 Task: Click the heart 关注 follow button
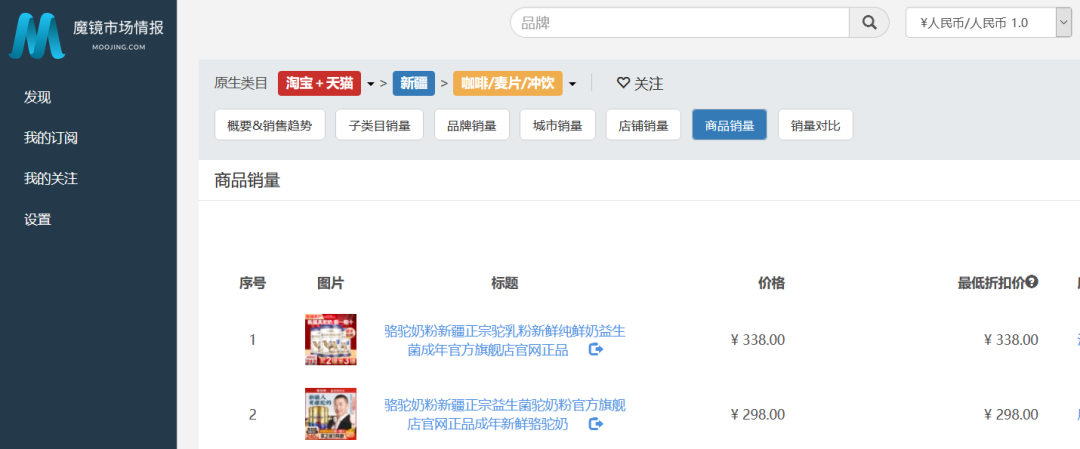click(640, 84)
